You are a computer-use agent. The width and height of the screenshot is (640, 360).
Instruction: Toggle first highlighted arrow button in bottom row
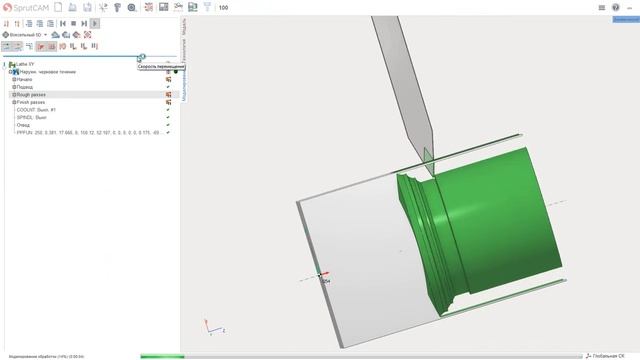pos(7,46)
